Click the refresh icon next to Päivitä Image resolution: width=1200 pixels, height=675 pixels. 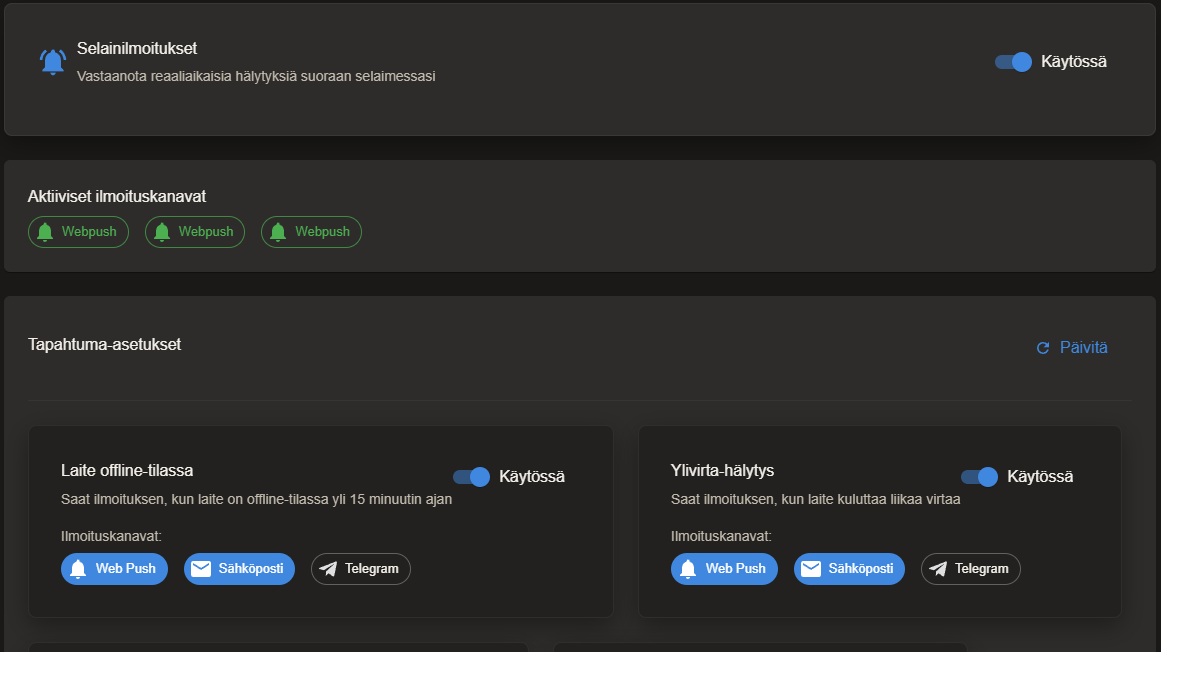(x=1043, y=348)
